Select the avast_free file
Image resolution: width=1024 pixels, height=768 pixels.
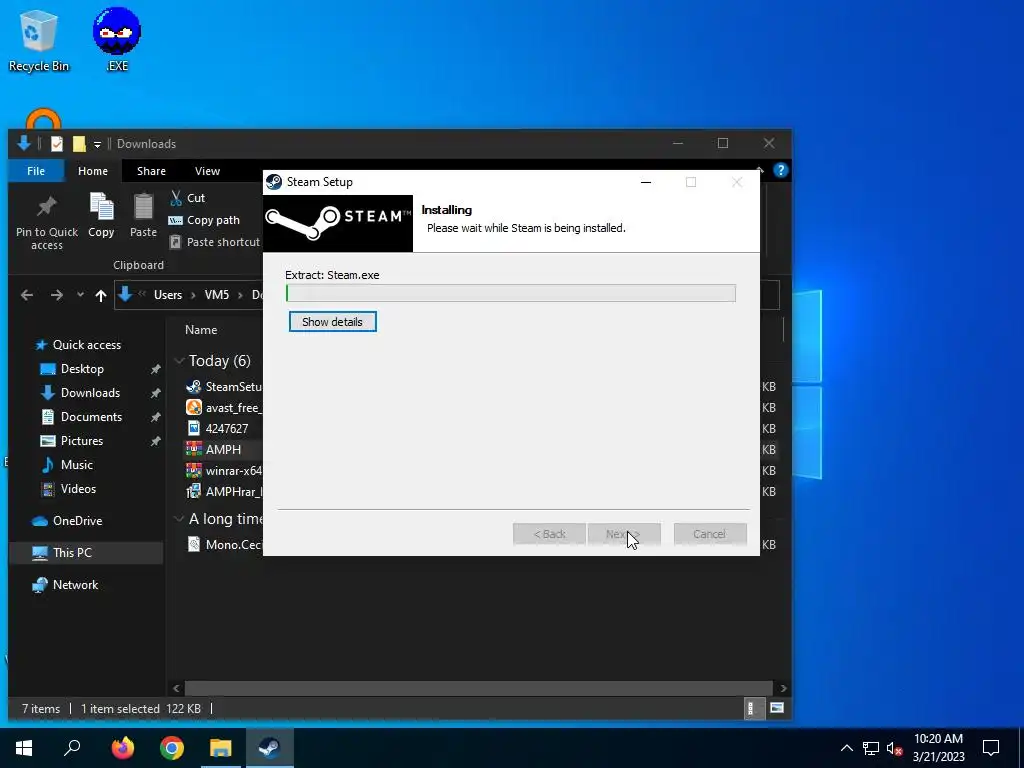[223, 408]
